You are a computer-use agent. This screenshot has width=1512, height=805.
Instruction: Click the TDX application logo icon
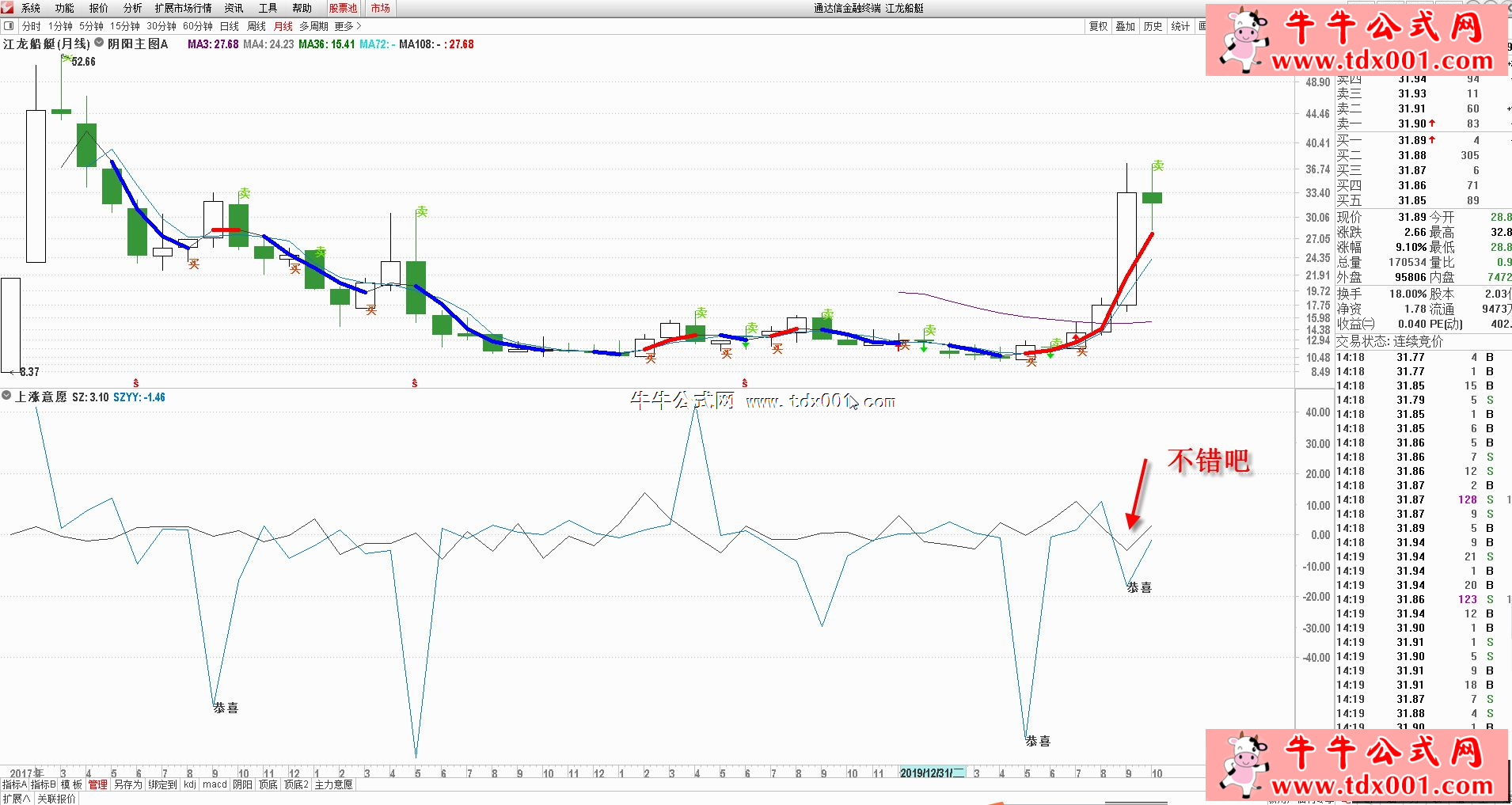coord(7,7)
